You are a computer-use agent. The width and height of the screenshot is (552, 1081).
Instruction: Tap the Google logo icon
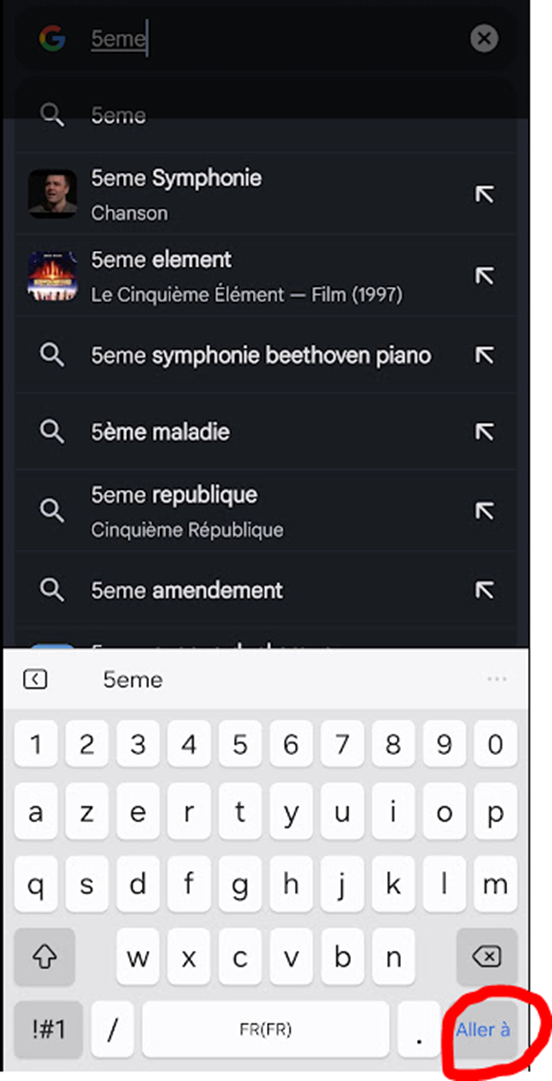[x=52, y=39]
